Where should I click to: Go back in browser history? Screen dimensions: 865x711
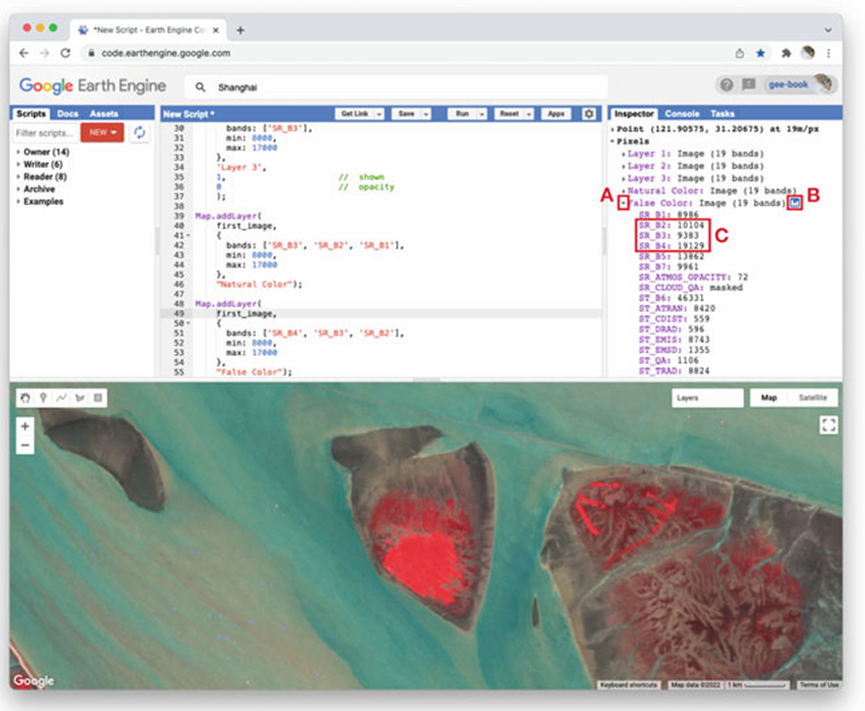[24, 53]
